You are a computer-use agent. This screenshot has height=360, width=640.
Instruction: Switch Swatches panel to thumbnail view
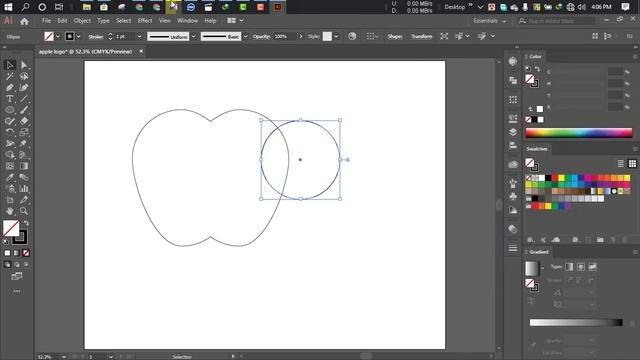click(632, 164)
